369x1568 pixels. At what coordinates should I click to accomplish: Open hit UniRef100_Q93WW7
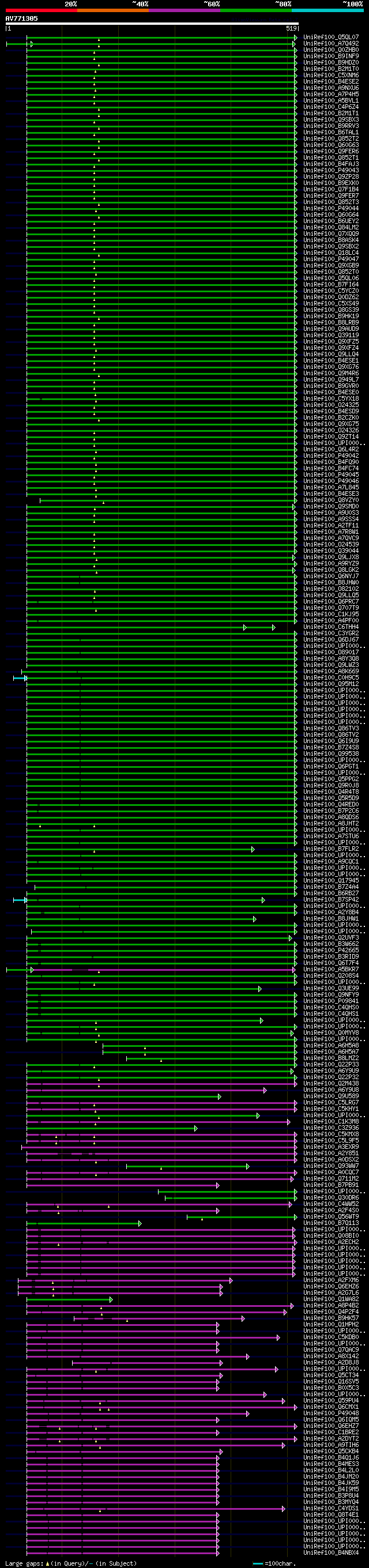332,1166
